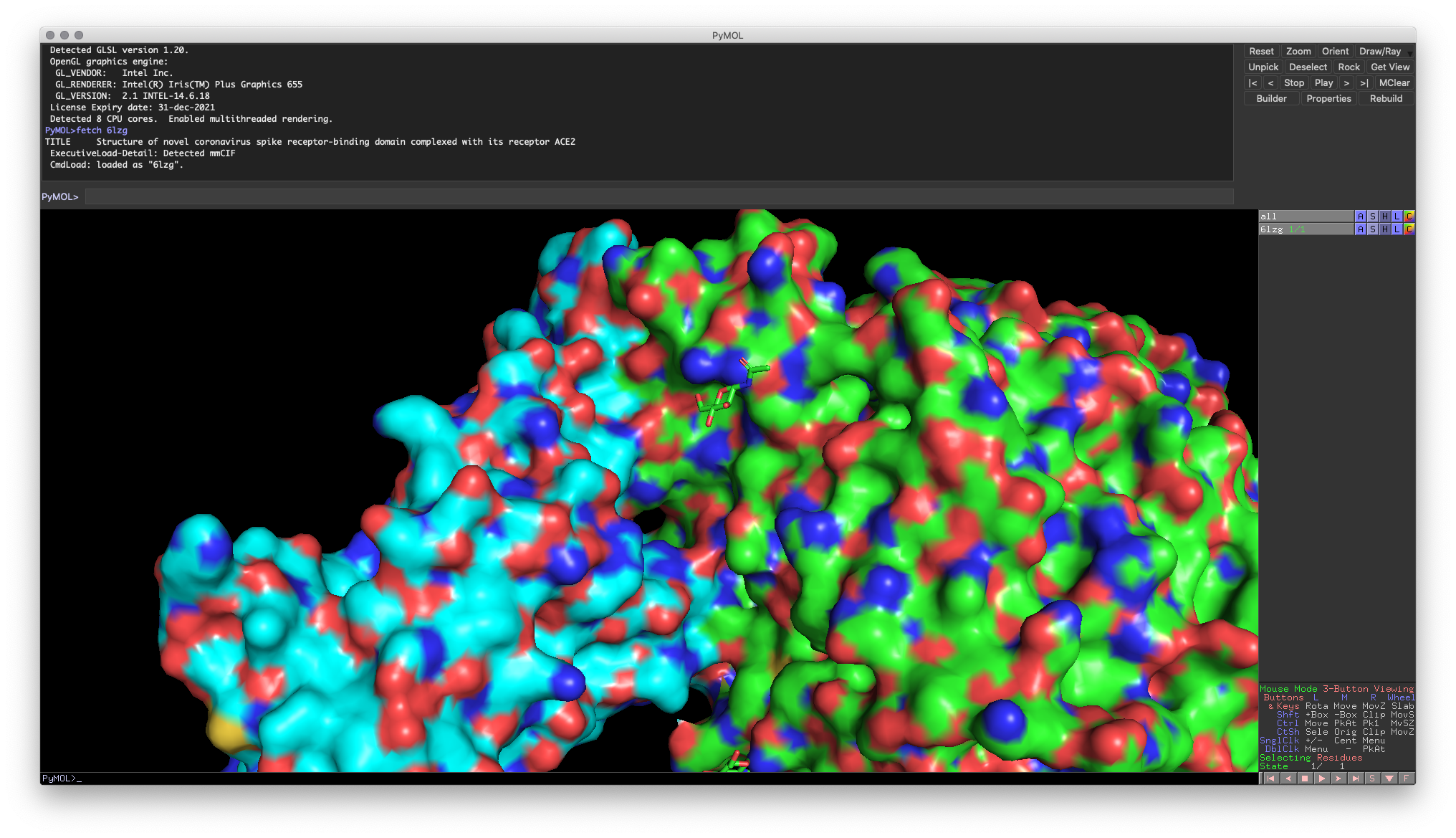This screenshot has height=838, width=1456.
Task: Open Color menu for 'all' object
Action: click(x=1409, y=216)
